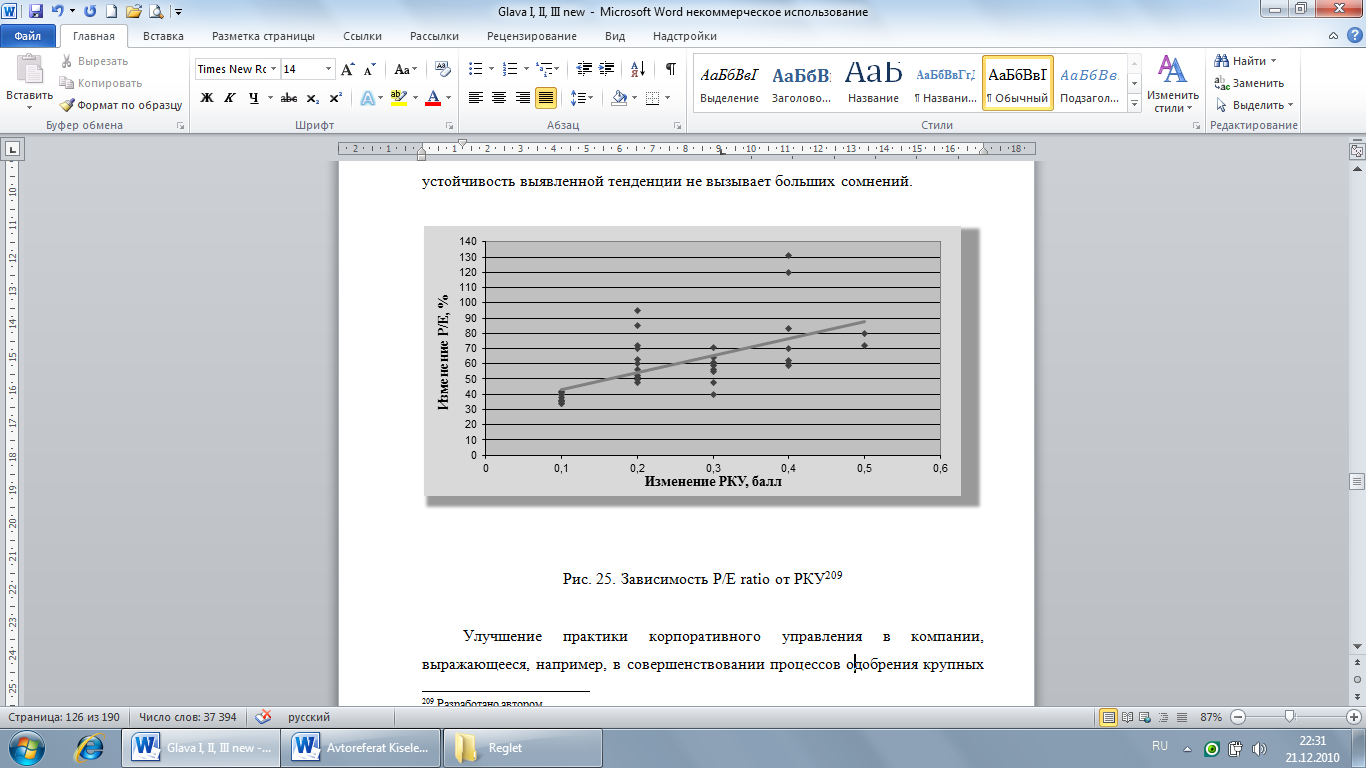Open the borders dropdown arrow

point(668,98)
